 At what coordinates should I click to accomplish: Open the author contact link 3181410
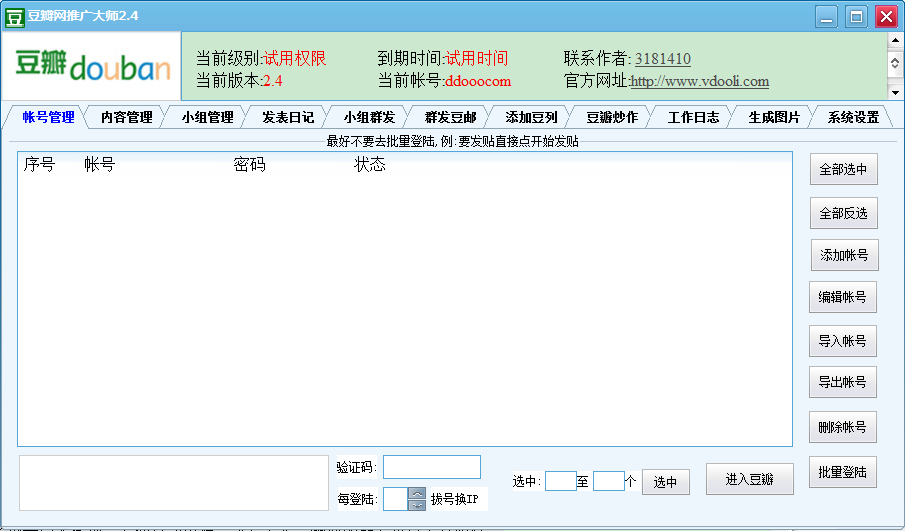[663, 59]
